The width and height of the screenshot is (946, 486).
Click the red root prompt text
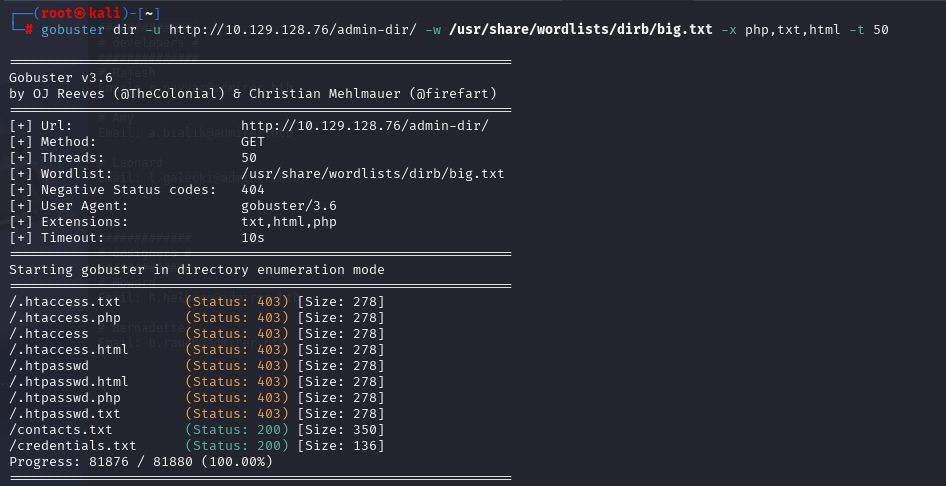(56, 13)
